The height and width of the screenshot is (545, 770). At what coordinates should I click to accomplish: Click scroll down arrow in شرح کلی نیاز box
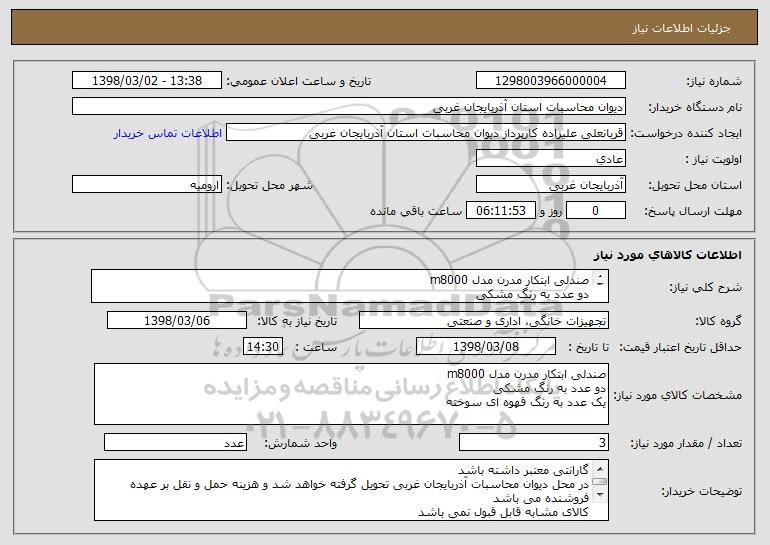coord(600,285)
